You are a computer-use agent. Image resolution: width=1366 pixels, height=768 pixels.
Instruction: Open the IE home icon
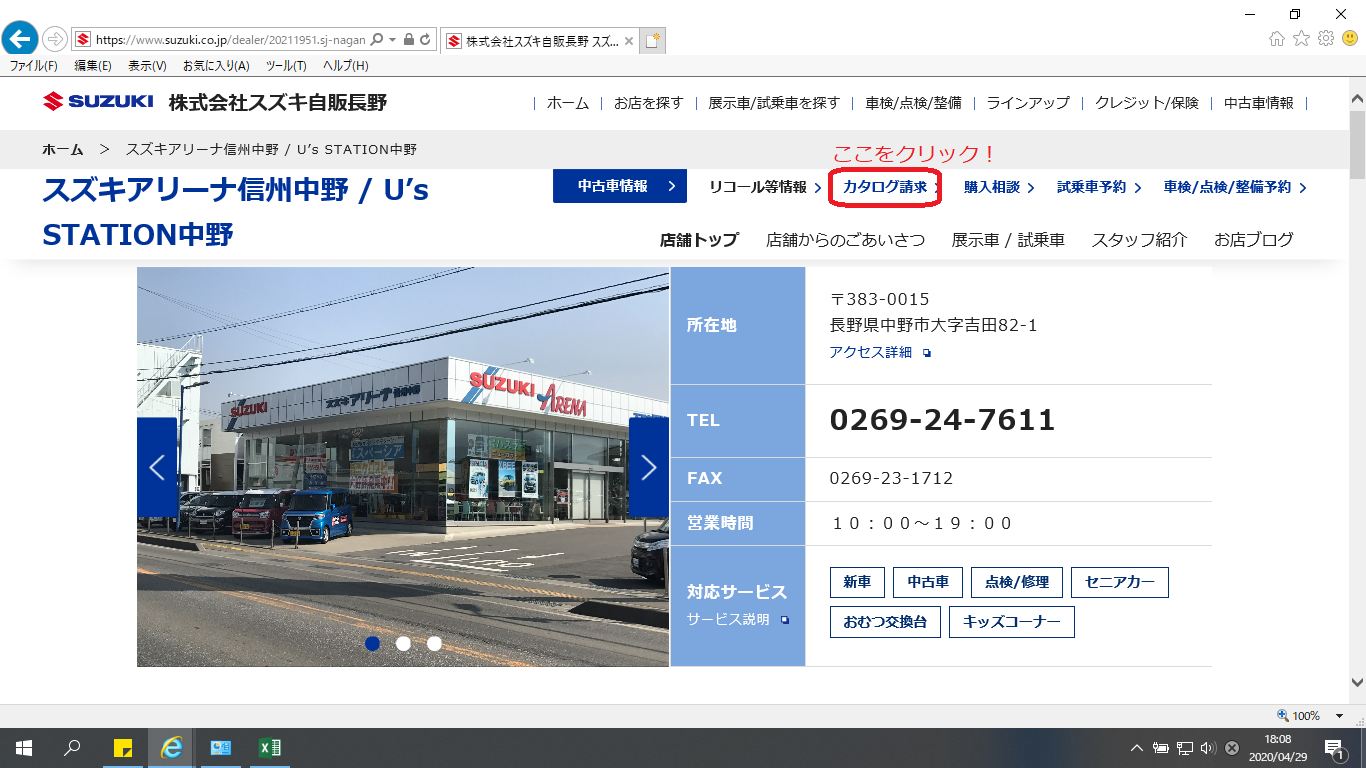pyautogui.click(x=1276, y=39)
